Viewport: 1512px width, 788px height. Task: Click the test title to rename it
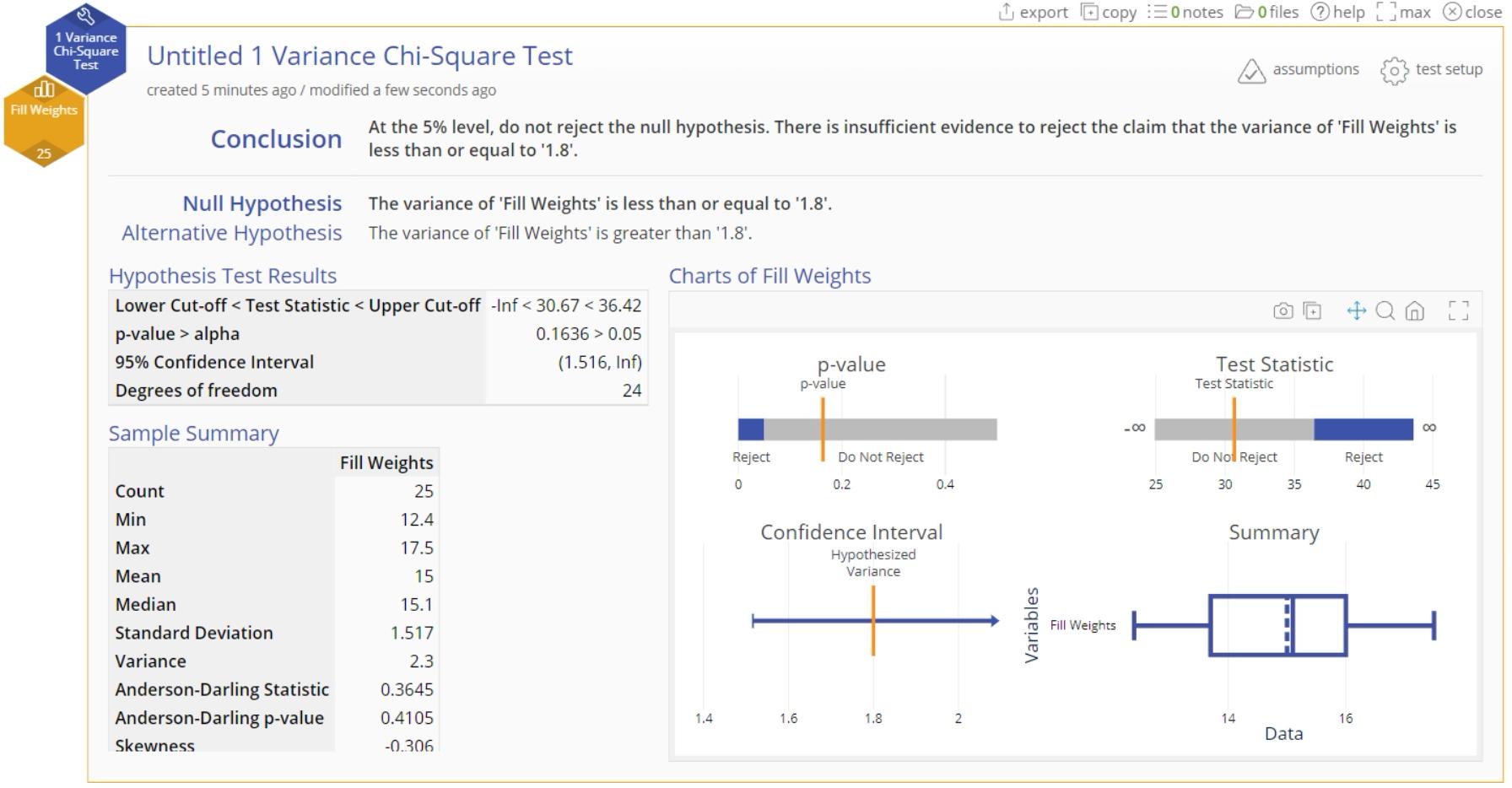[x=359, y=56]
